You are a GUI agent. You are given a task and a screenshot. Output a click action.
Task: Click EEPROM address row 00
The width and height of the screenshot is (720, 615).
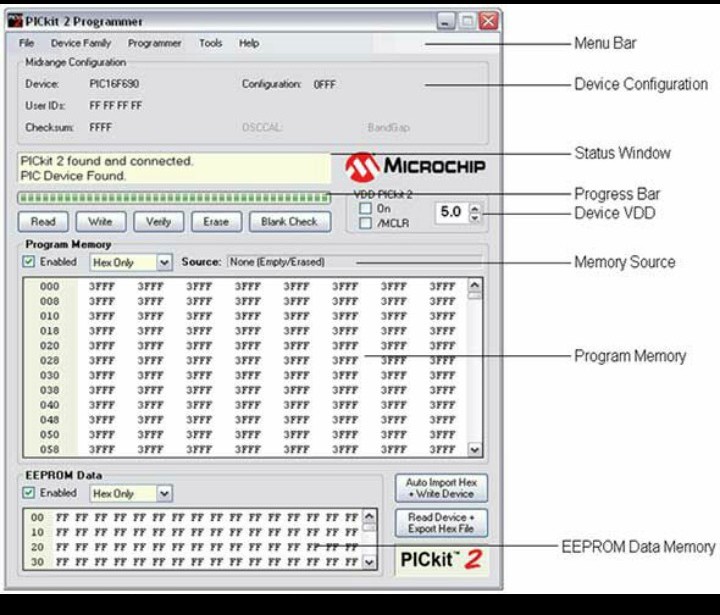coord(37,518)
